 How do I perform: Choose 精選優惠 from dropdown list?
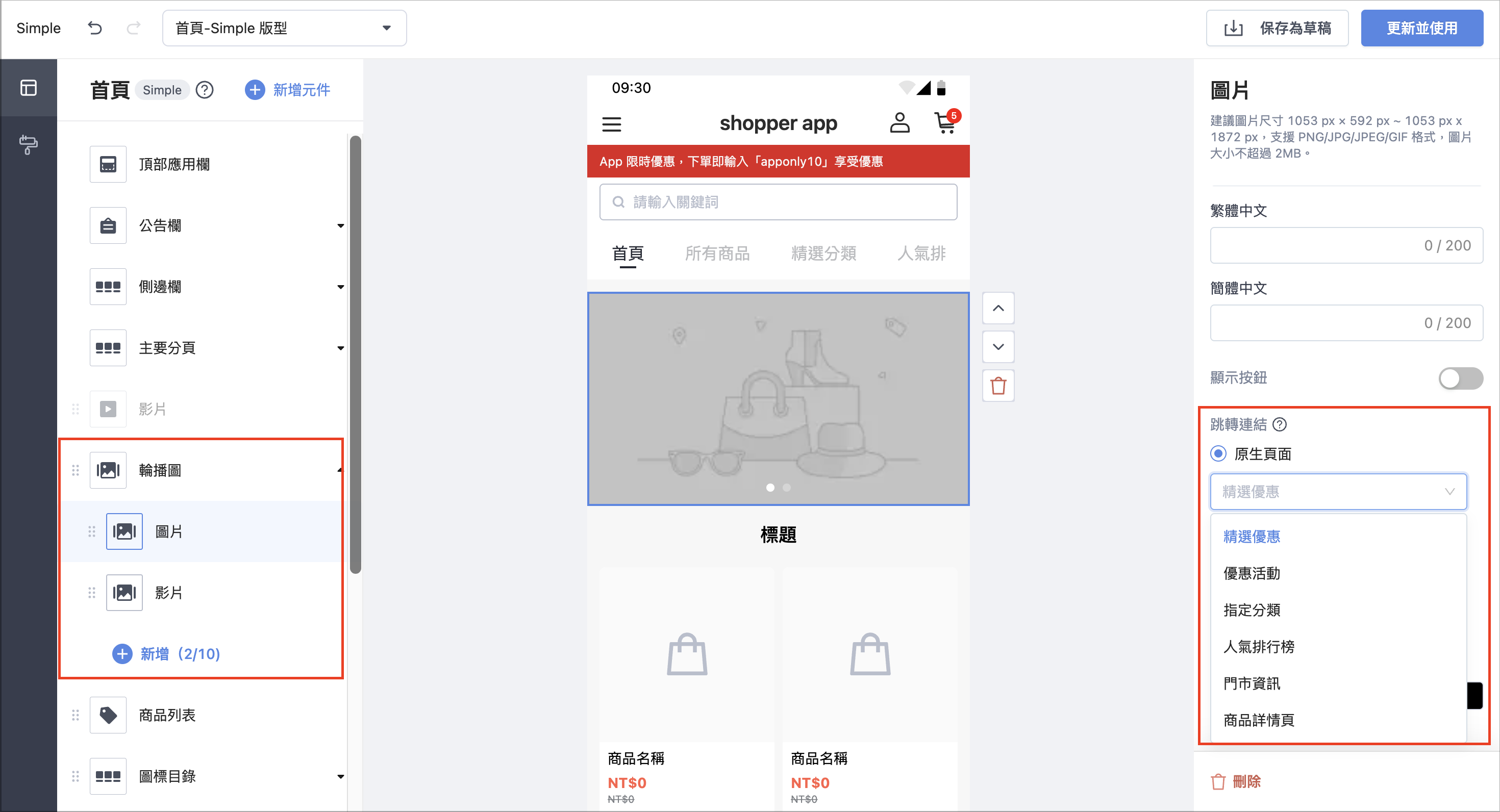coord(1338,537)
